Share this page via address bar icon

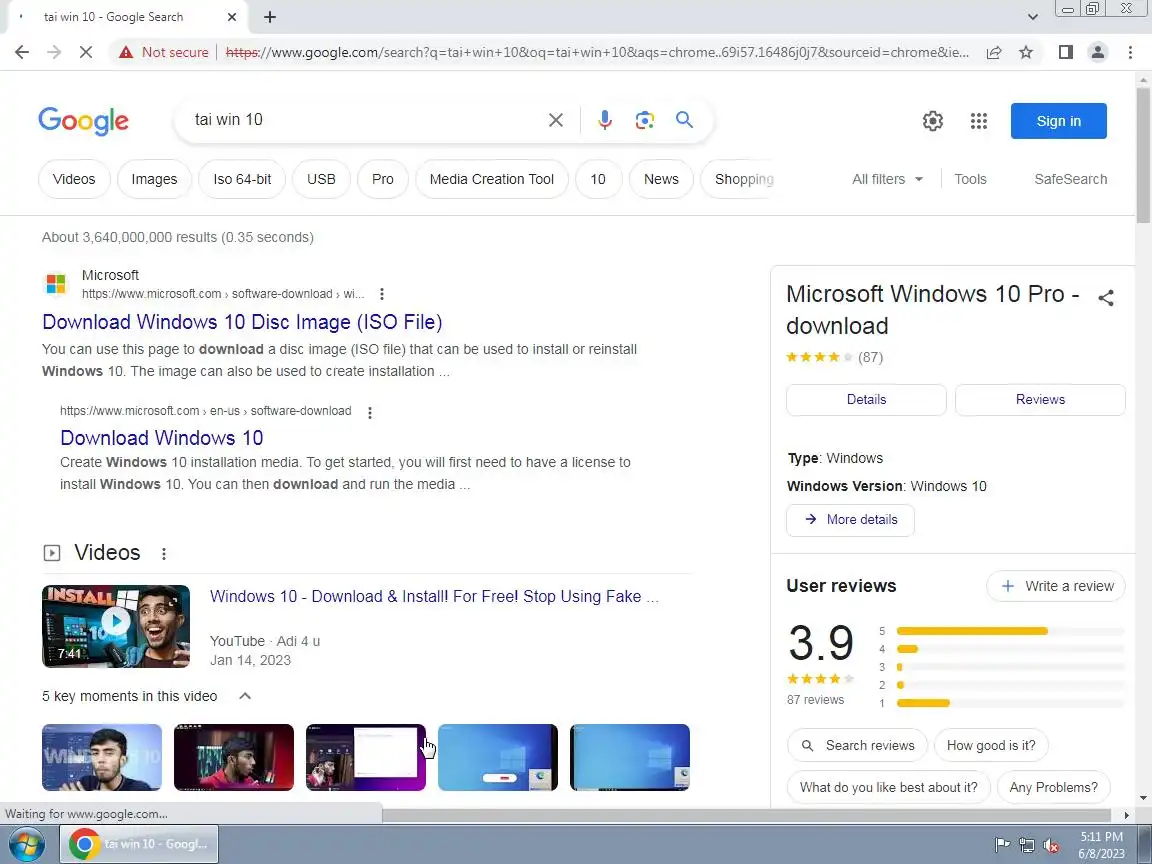[x=994, y=52]
